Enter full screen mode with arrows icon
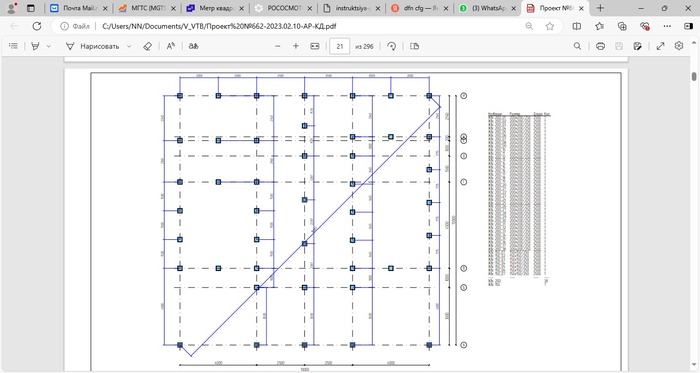This screenshot has height=373, width=700. coord(660,46)
